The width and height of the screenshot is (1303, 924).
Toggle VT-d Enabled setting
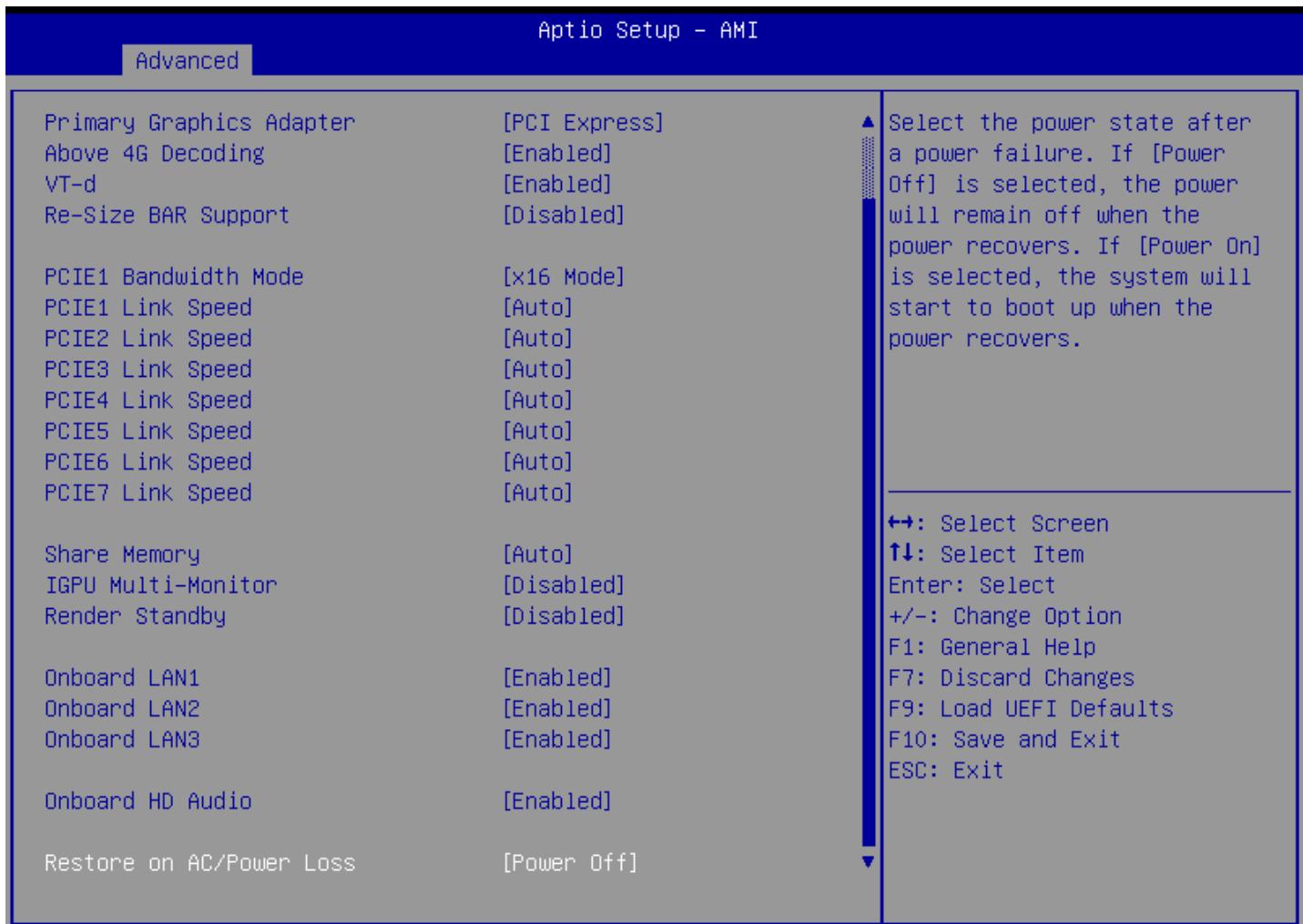(x=557, y=184)
